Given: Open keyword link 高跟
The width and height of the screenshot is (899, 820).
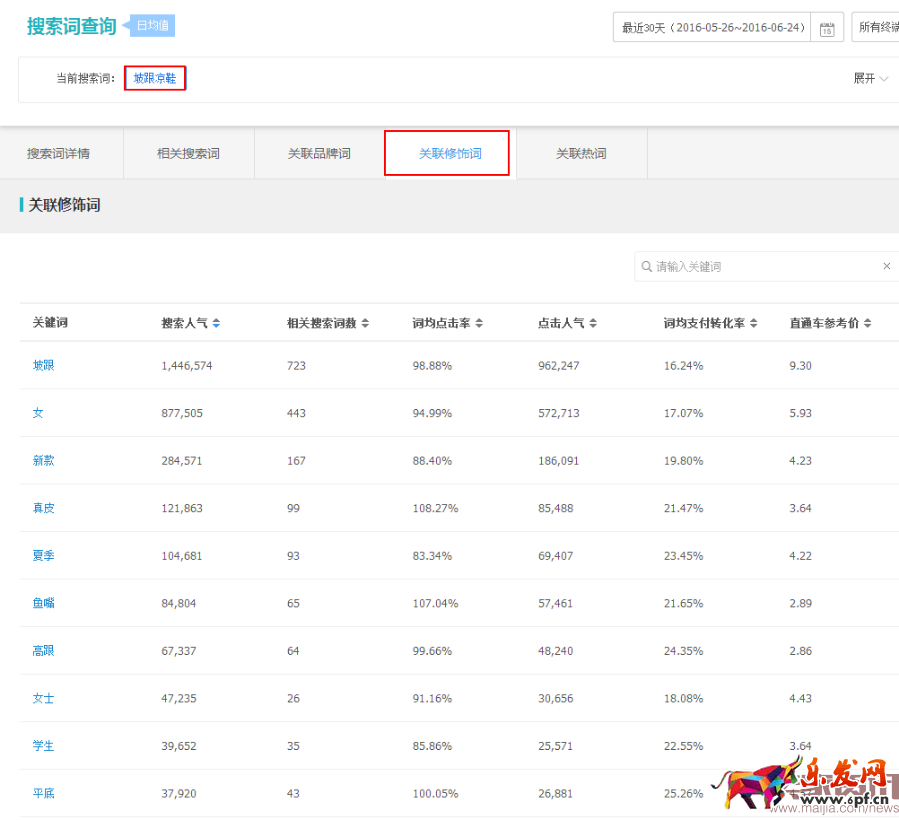Looking at the screenshot, I should tap(42, 650).
